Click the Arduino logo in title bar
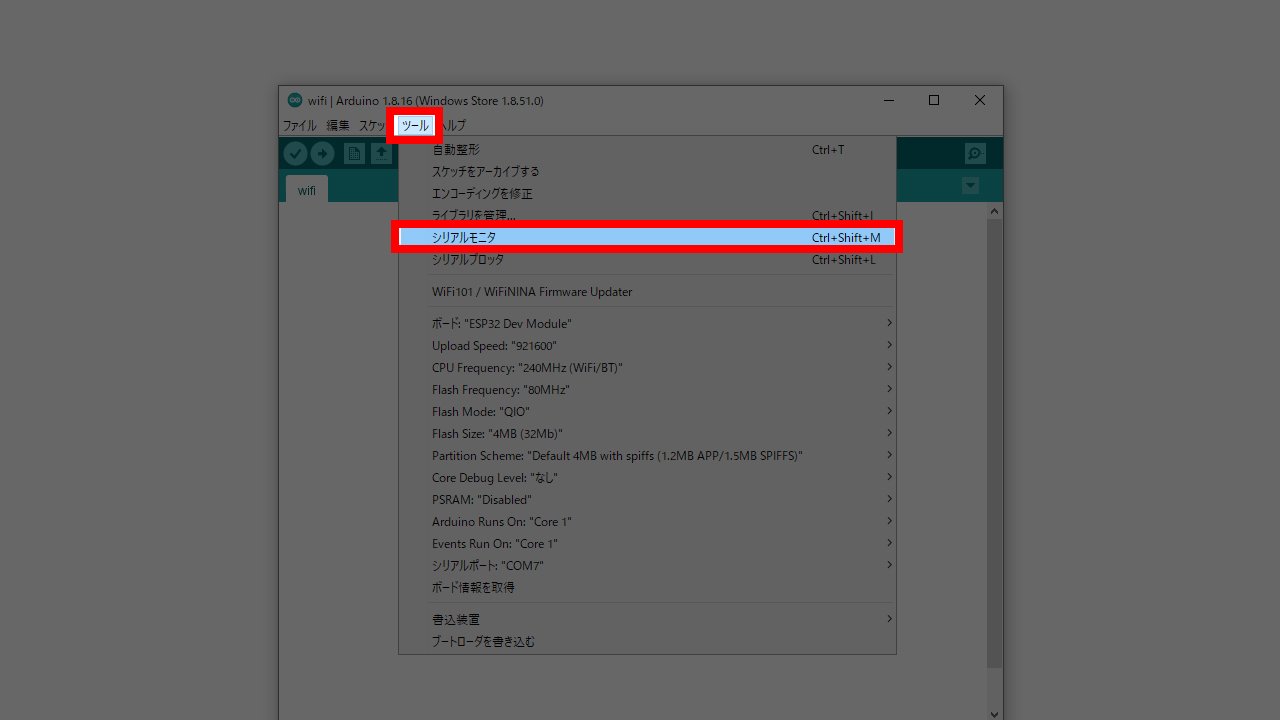This screenshot has height=720, width=1280. click(295, 100)
